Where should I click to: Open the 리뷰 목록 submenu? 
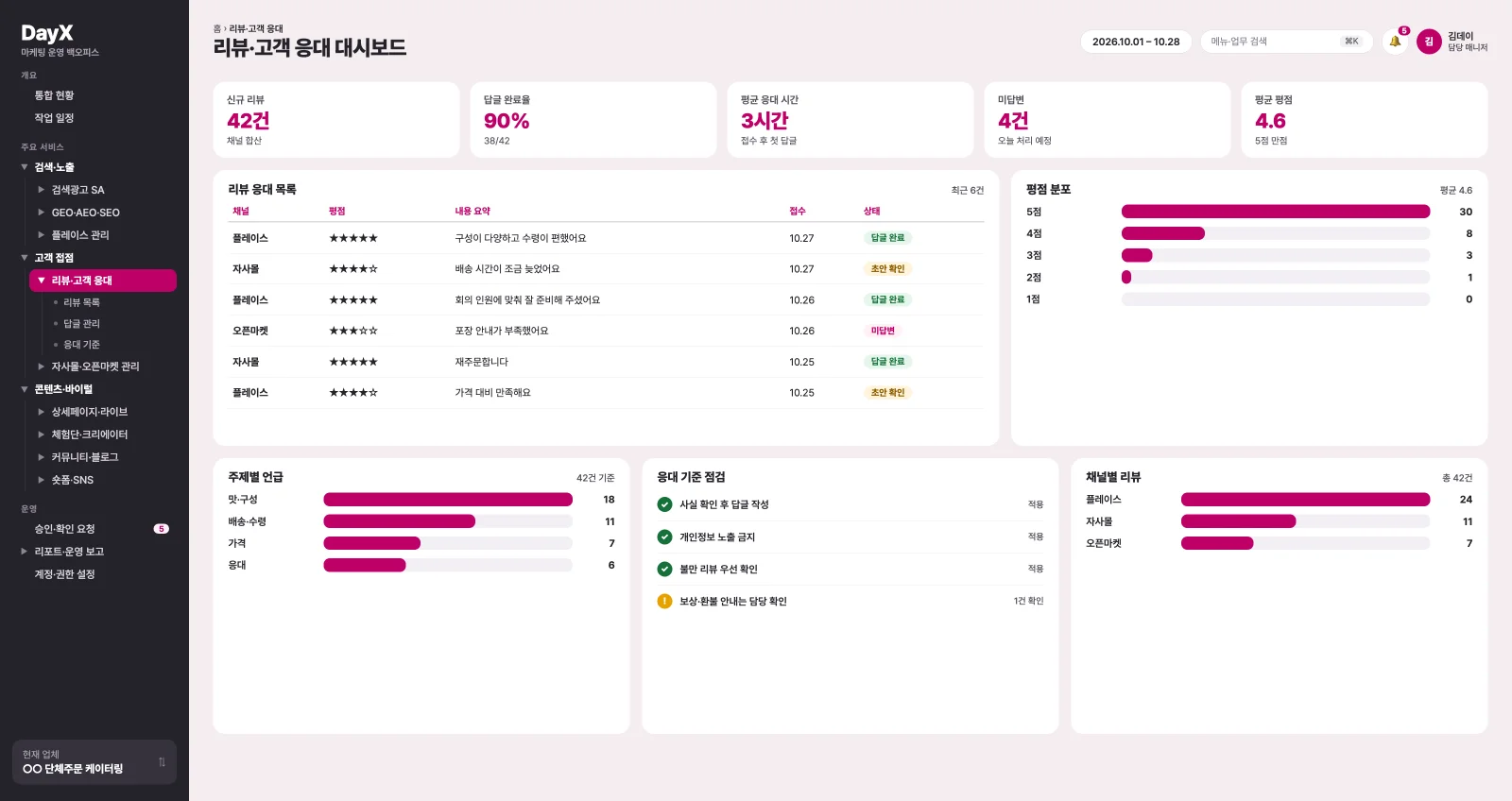81,302
